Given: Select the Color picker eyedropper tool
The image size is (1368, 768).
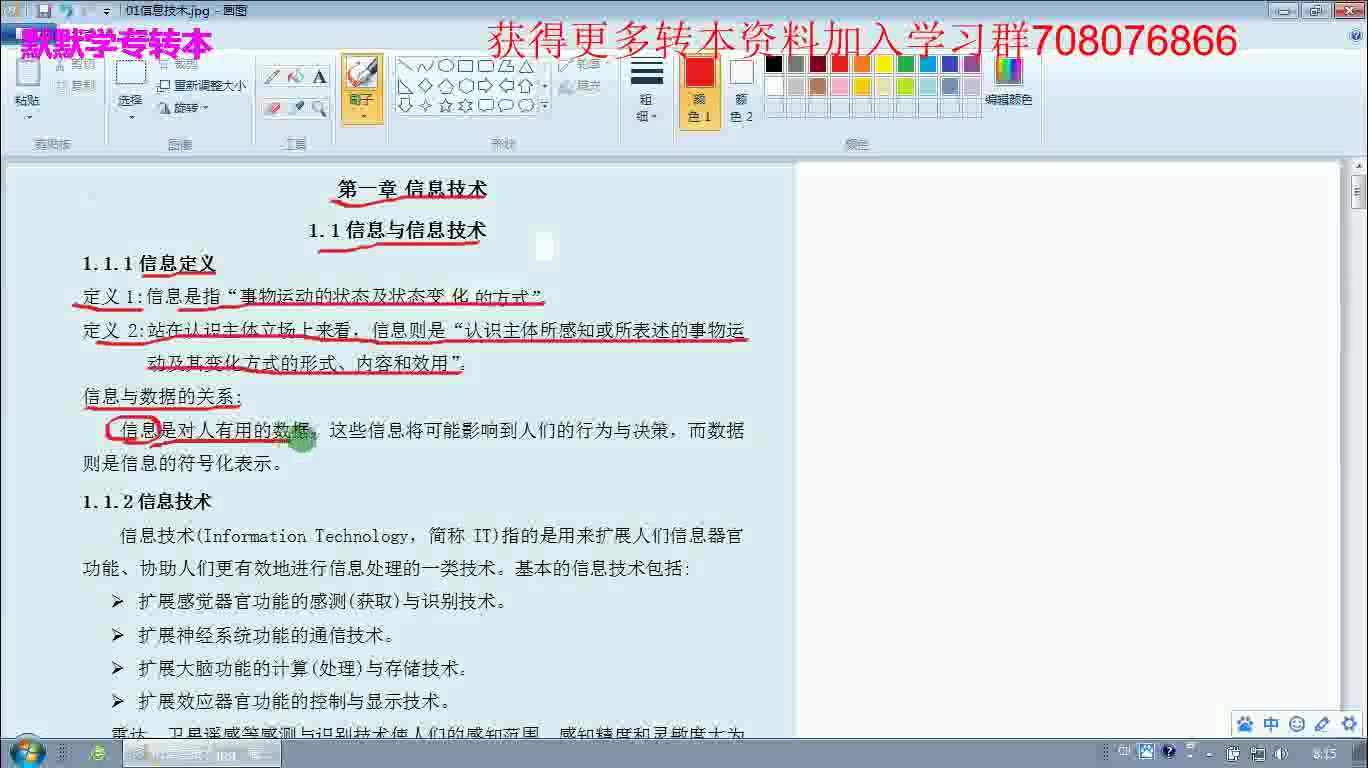Looking at the screenshot, I should coord(296,107).
